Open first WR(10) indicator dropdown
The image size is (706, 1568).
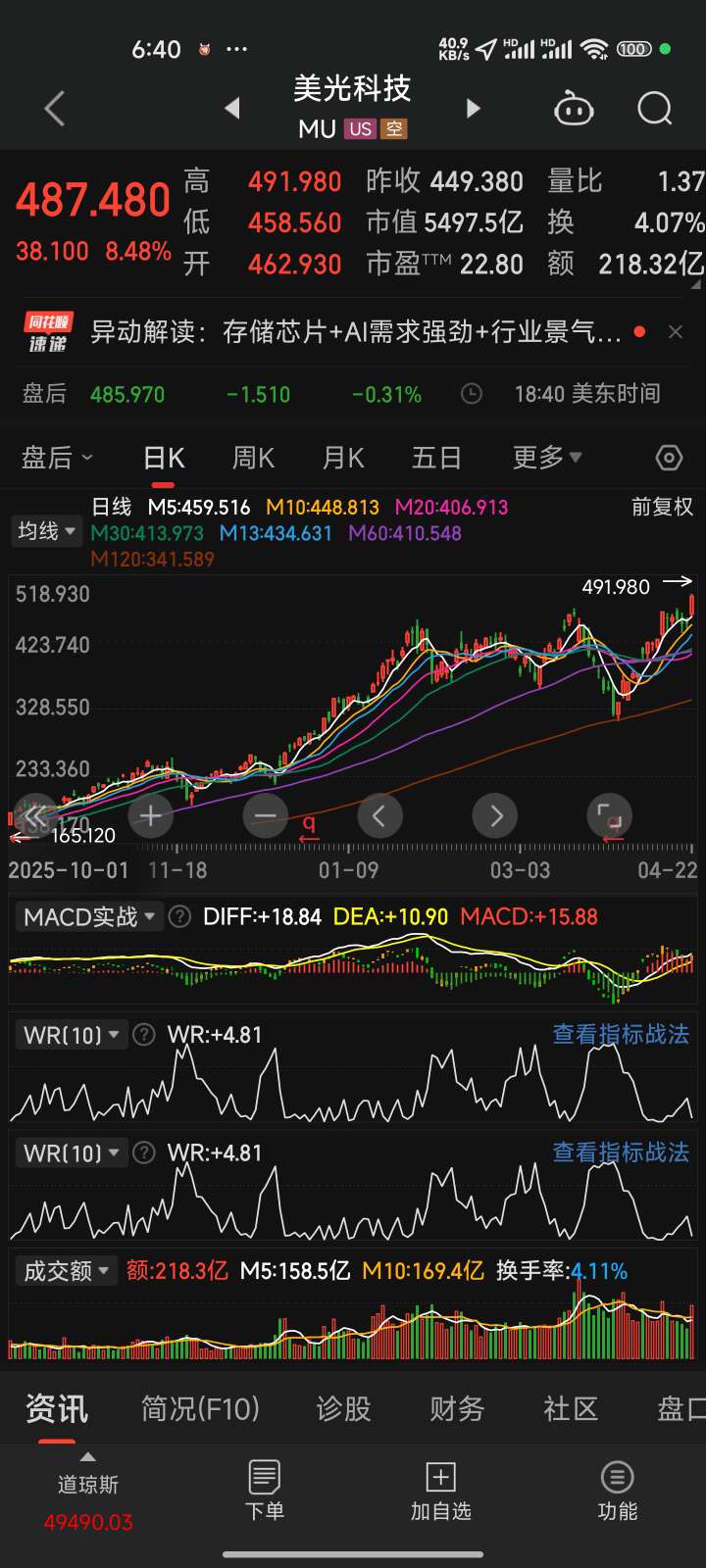pyautogui.click(x=72, y=1035)
